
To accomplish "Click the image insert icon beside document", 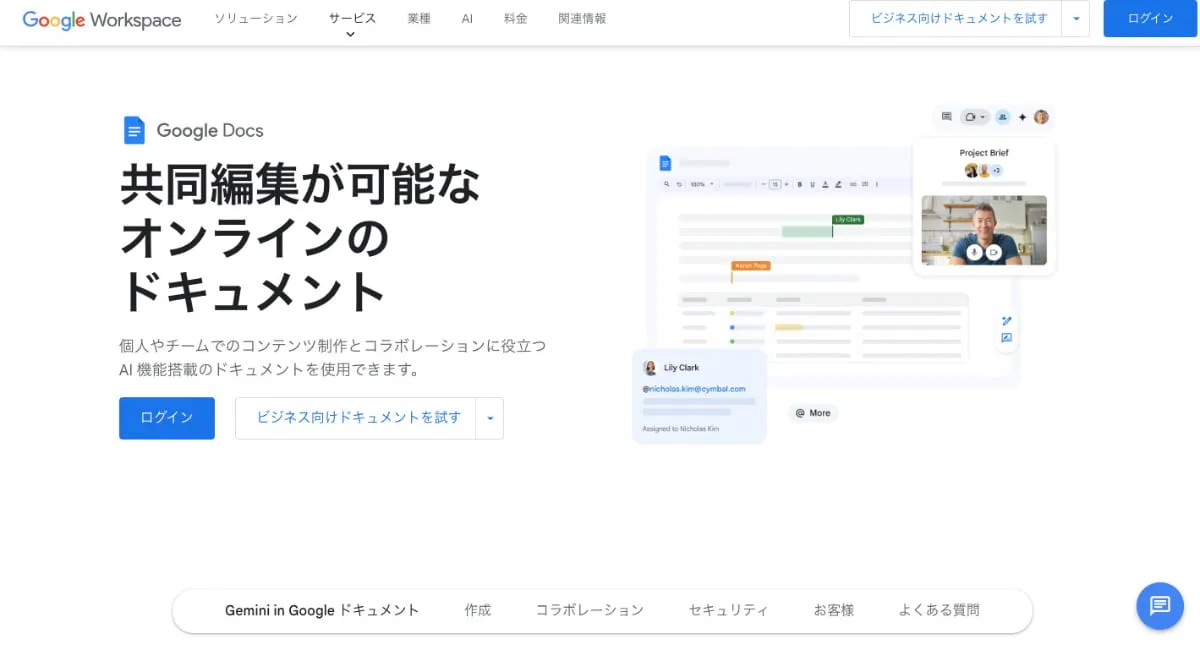I will click(1006, 338).
